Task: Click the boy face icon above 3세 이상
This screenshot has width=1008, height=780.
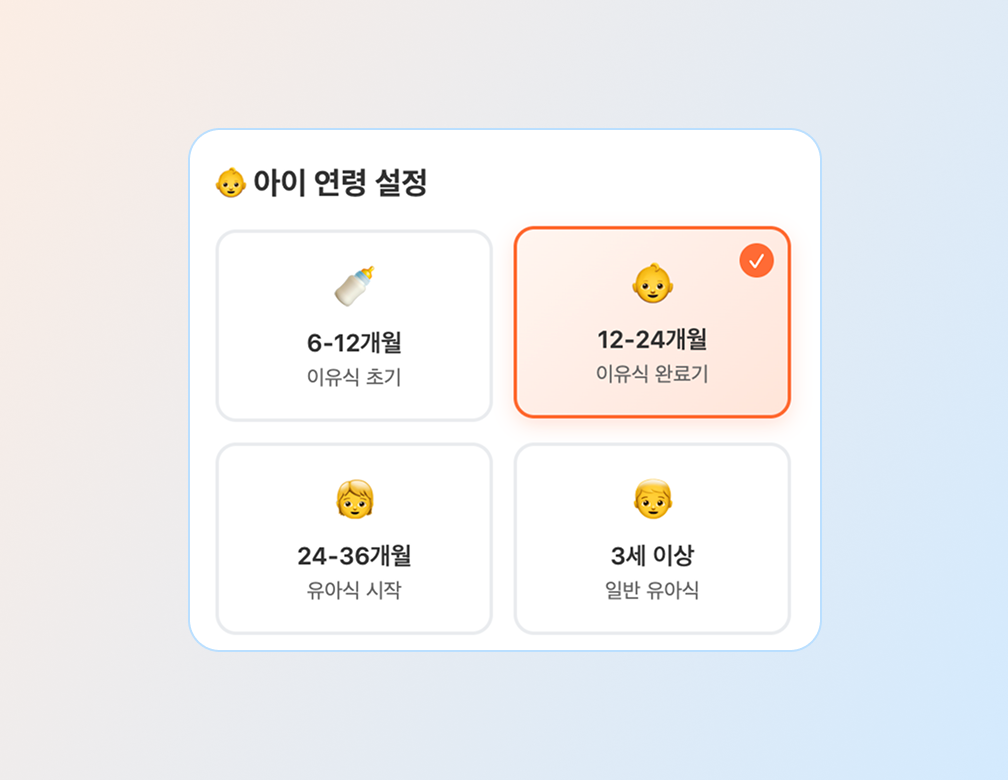Action: click(652, 498)
